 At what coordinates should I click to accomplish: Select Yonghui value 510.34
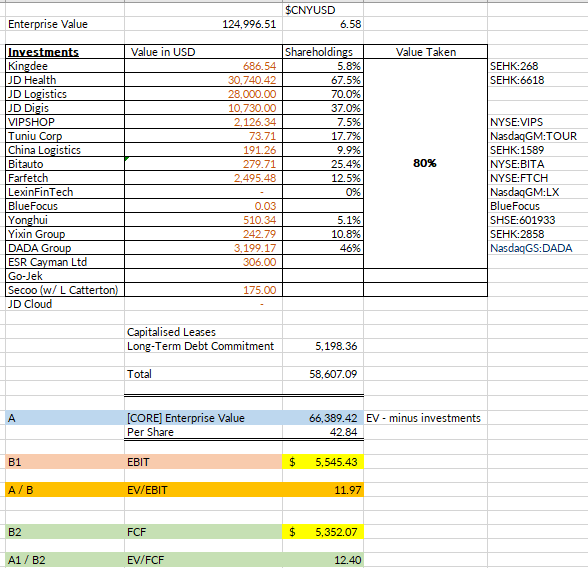203,220
